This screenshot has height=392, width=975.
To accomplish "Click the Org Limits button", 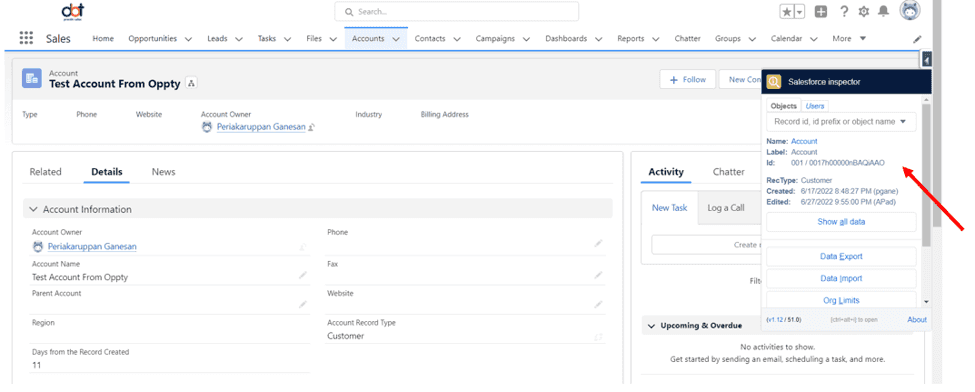I will tap(841, 300).
